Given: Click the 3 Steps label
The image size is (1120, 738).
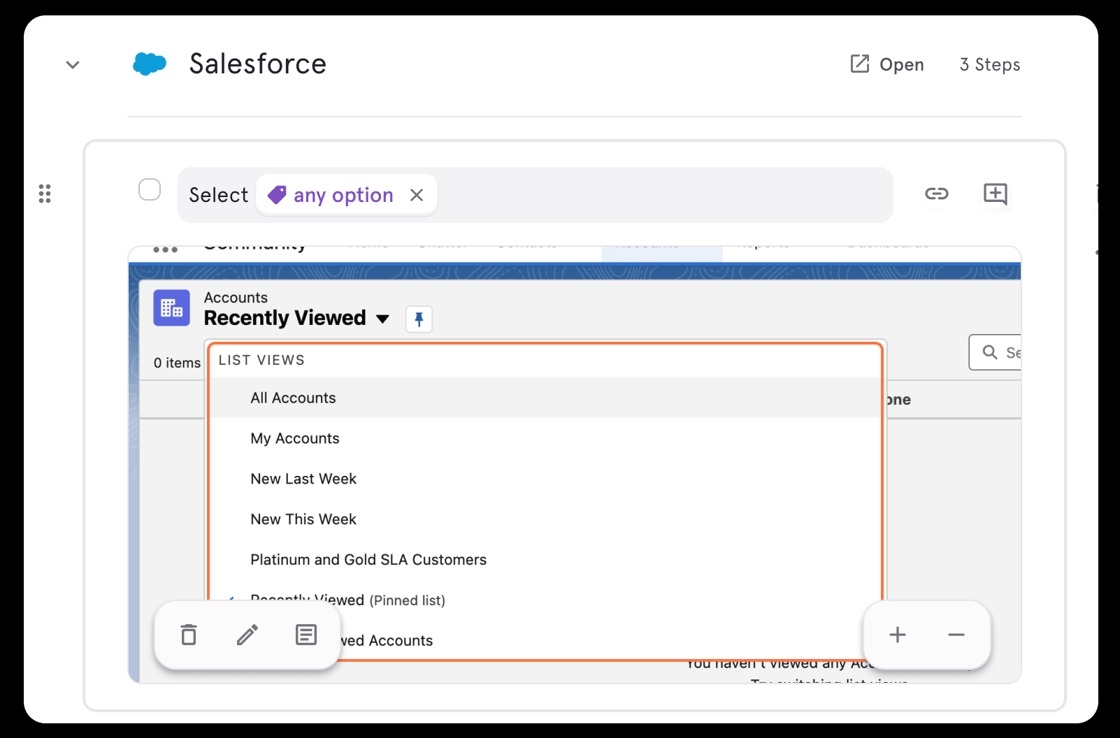Looking at the screenshot, I should click(989, 64).
